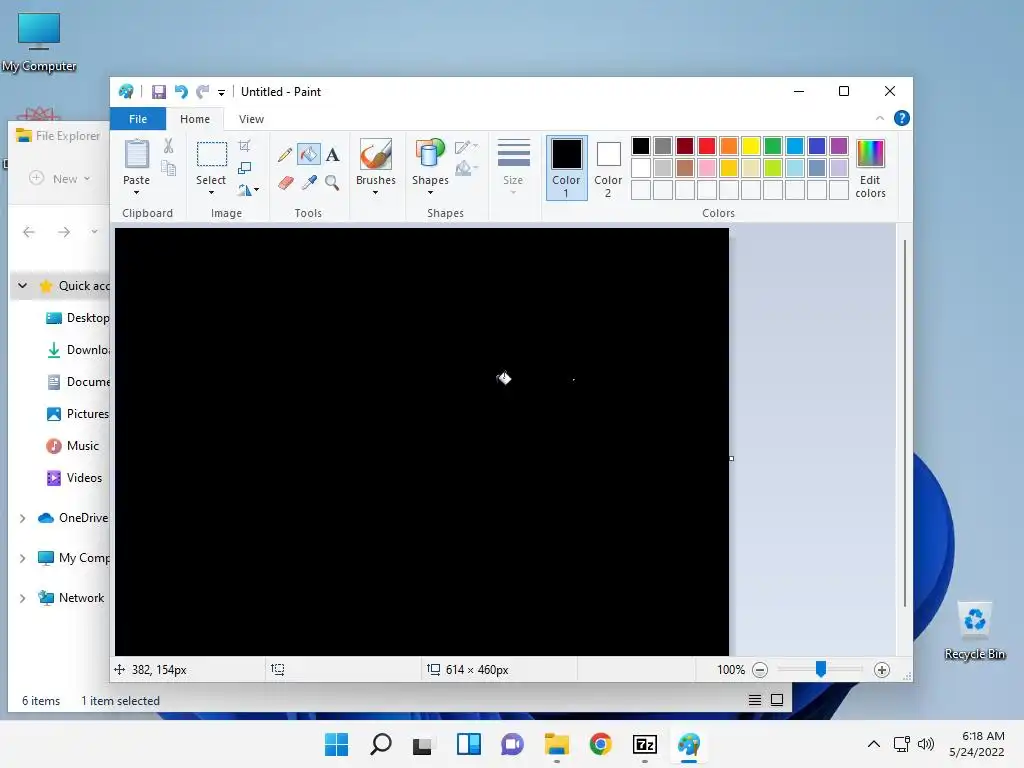Pick the red color swatch
Viewport: 1024px width, 768px height.
[707, 146]
